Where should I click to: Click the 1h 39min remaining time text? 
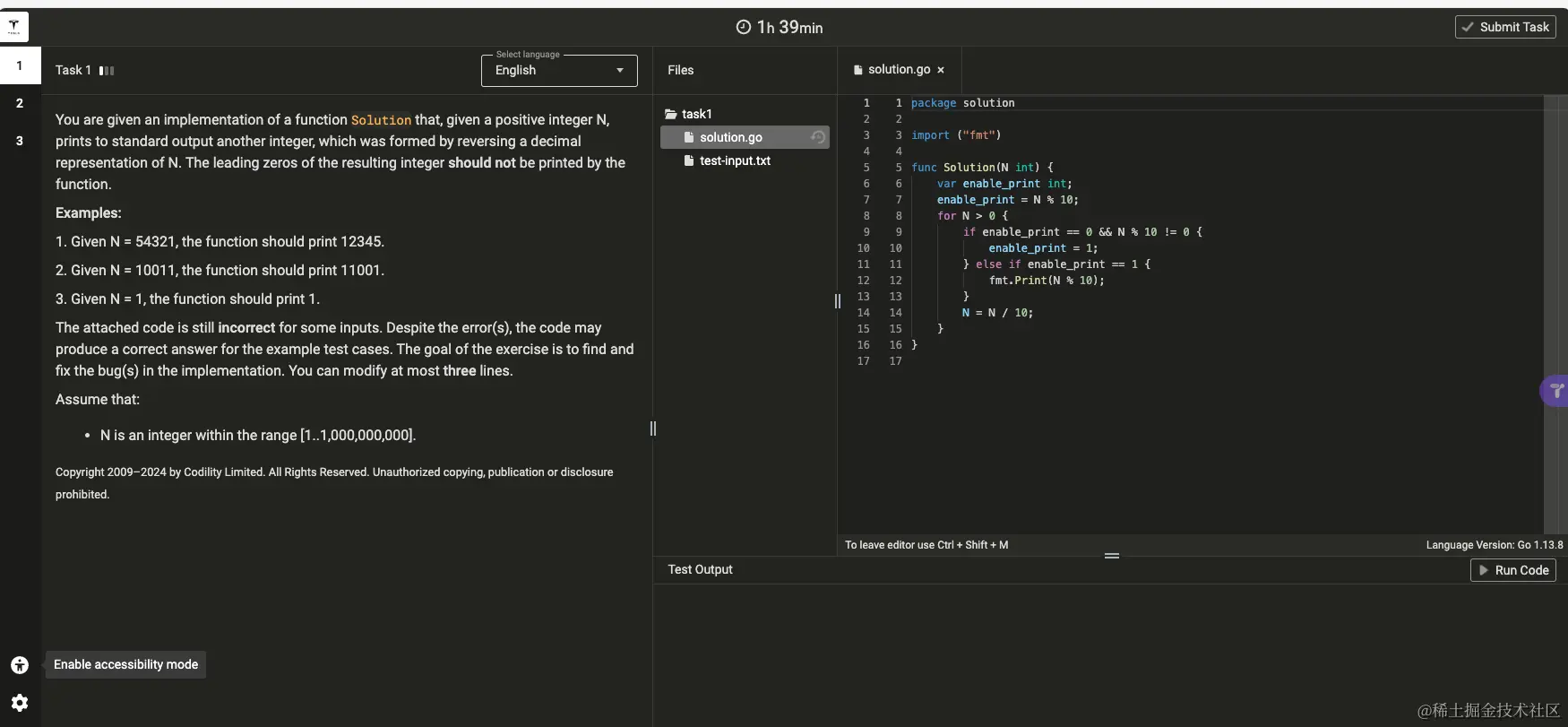[789, 27]
